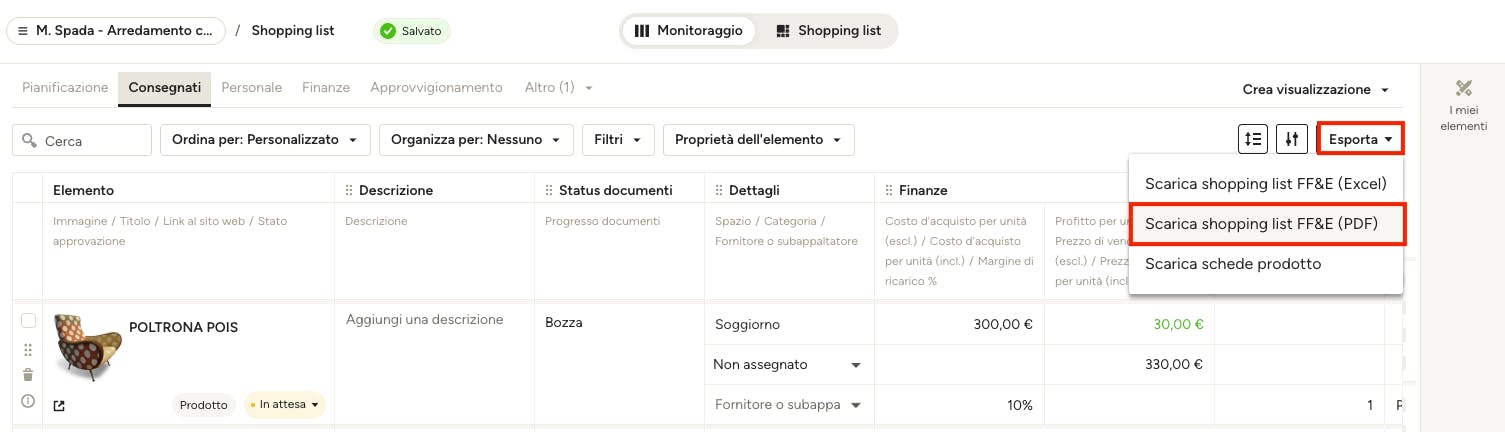Image resolution: width=1505 pixels, height=432 pixels.
Task: Switch to Monitoraggio view
Action: pos(689,31)
